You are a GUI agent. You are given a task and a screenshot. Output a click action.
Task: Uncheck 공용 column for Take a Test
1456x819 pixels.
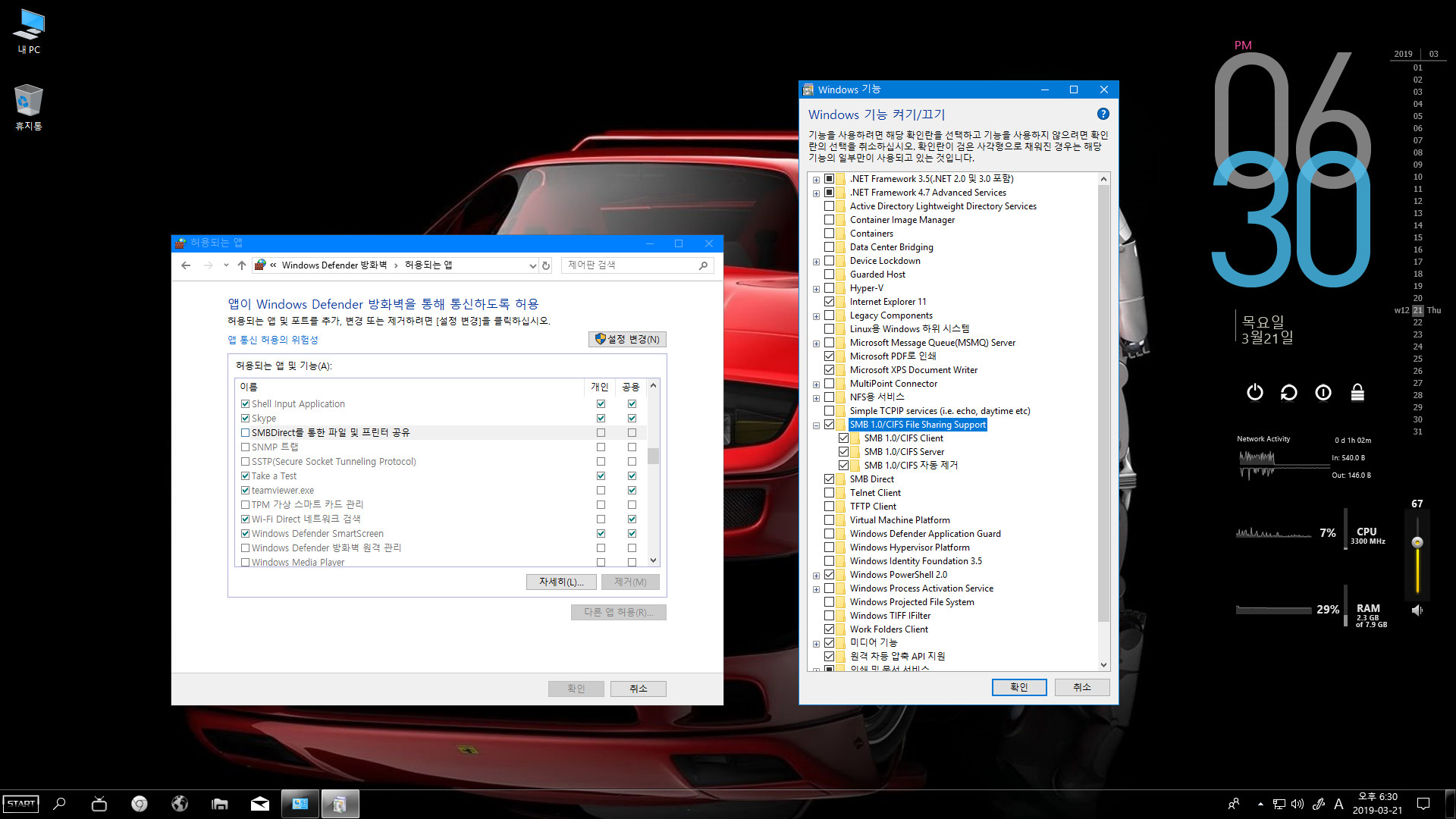632,476
